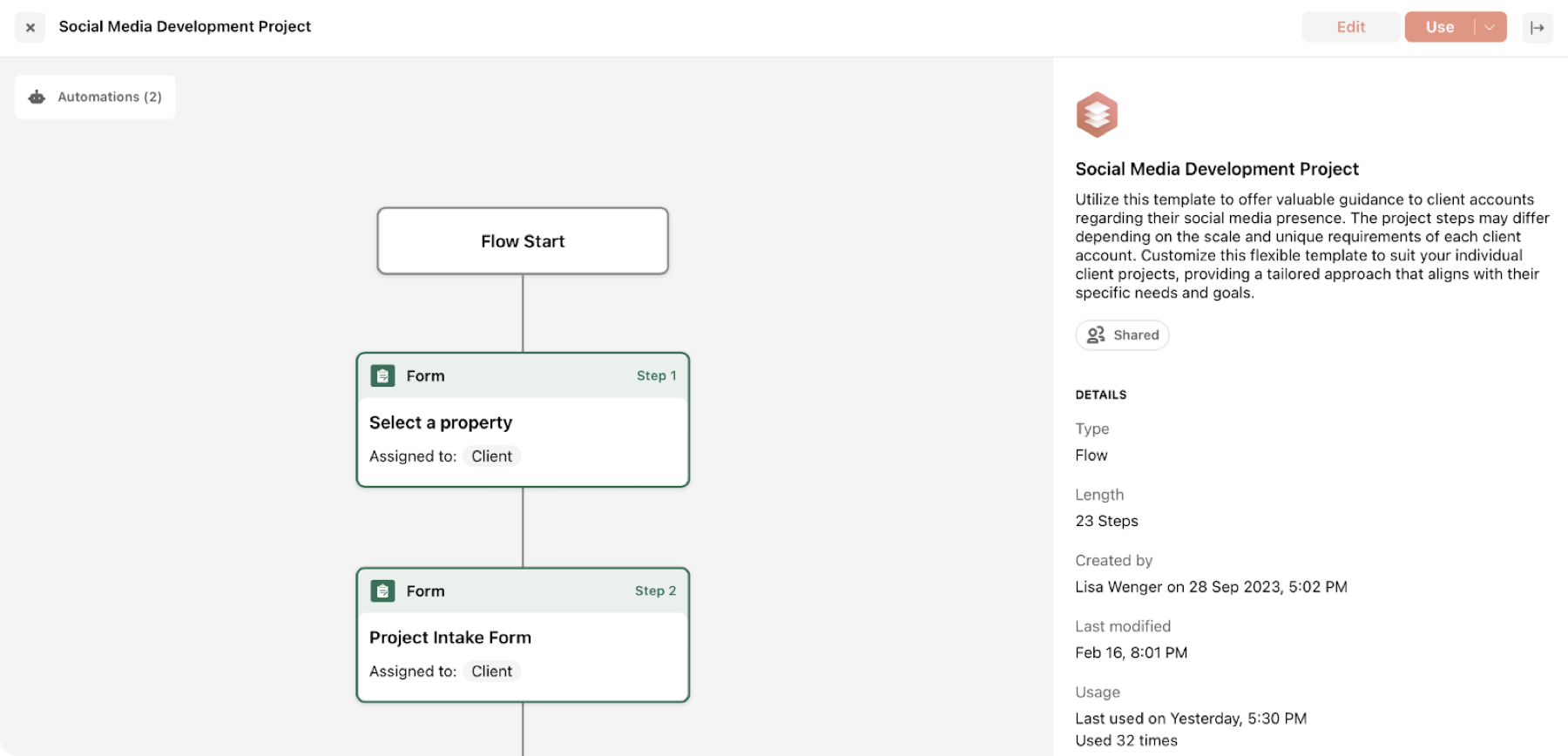This screenshot has height=756, width=1568.
Task: Click the Step 1 Form clipboard icon
Action: coord(382,375)
